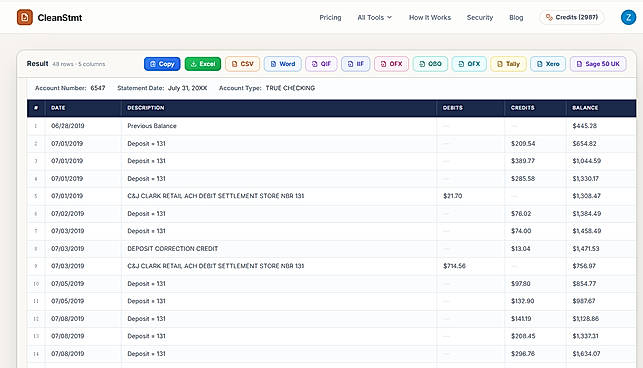Export the statement to Word
Image resolution: width=643 pixels, height=368 pixels.
pyautogui.click(x=283, y=64)
